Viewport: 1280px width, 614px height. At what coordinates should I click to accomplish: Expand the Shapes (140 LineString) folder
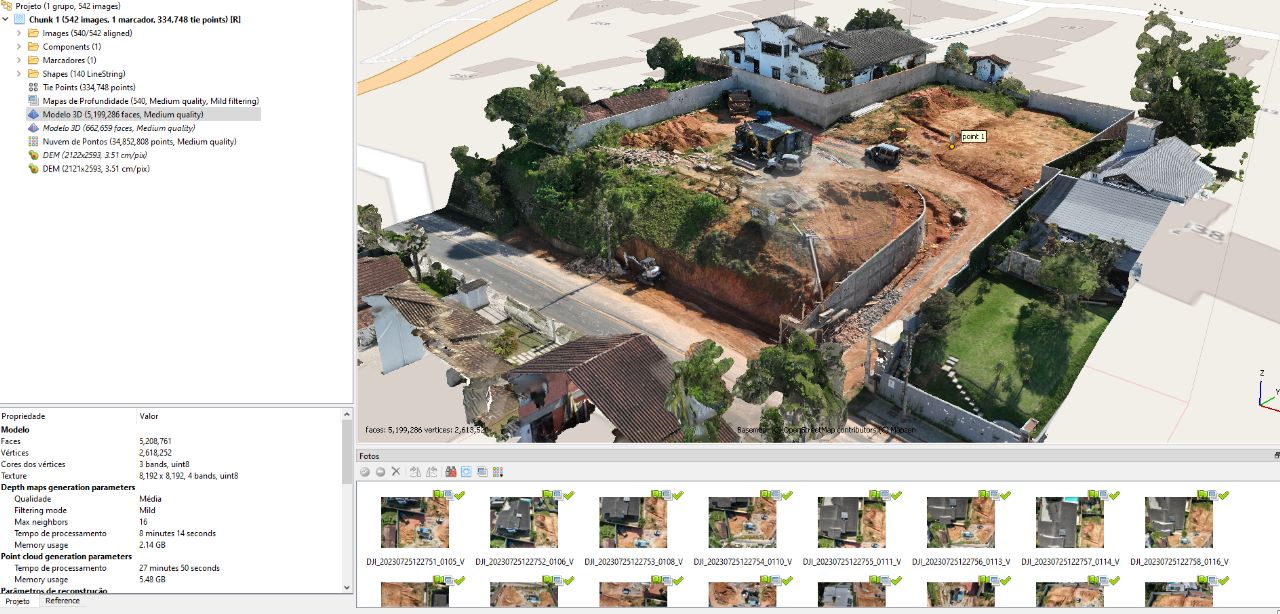click(x=19, y=74)
